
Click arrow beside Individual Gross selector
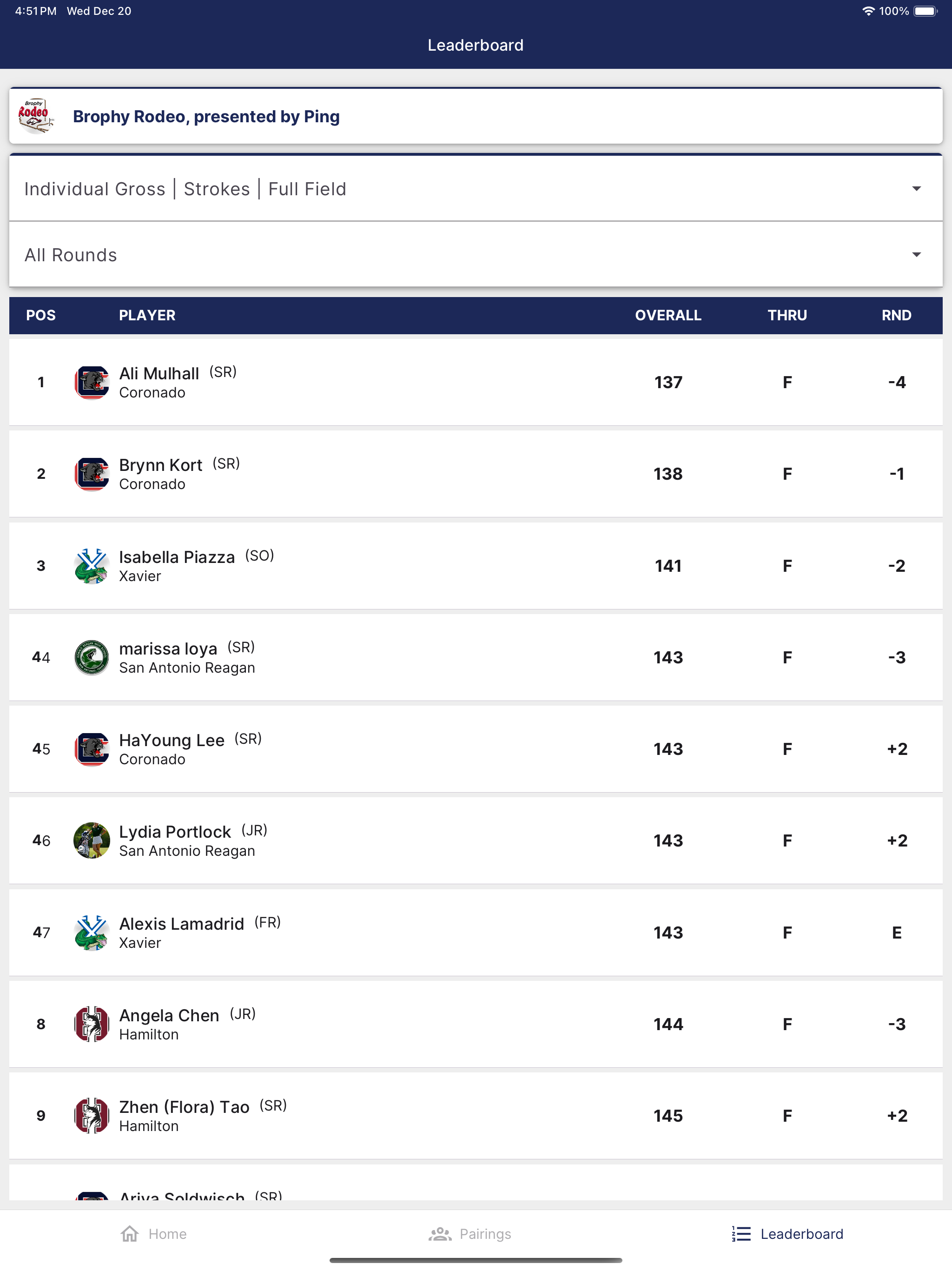pyautogui.click(x=916, y=189)
